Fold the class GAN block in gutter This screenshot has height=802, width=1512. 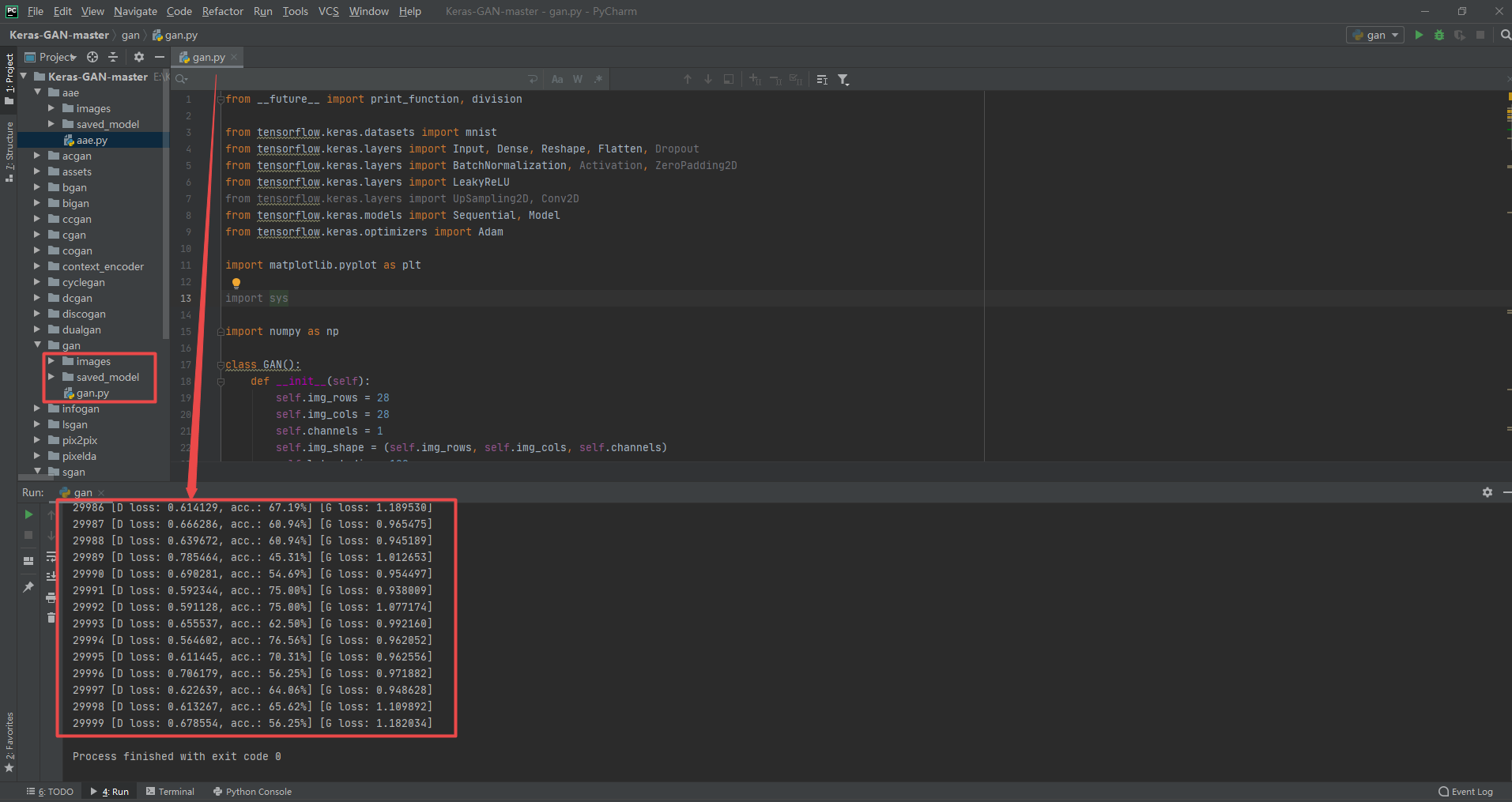click(221, 364)
